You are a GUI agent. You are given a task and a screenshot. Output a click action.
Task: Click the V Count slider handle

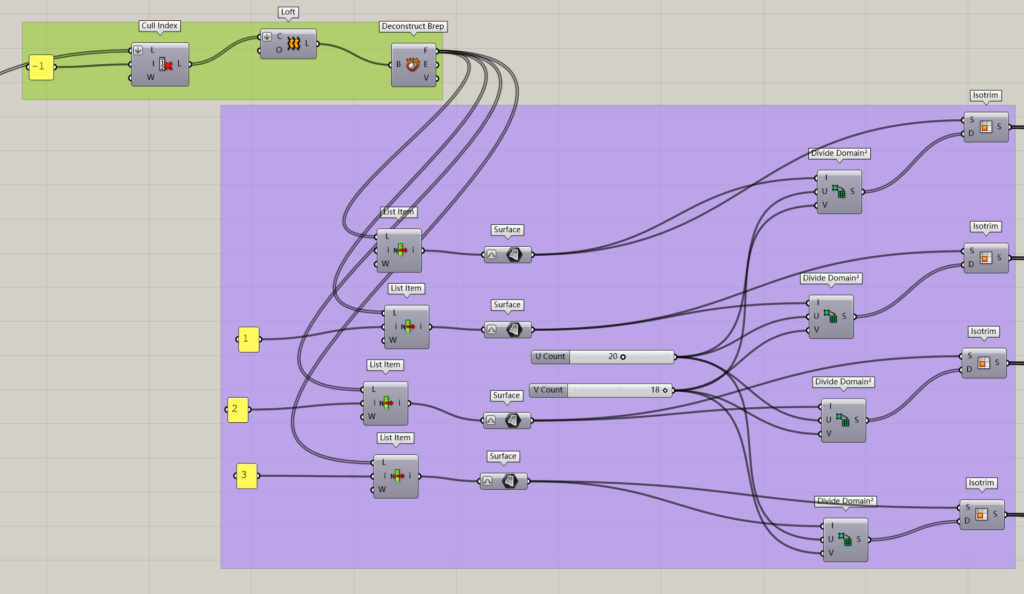point(664,390)
